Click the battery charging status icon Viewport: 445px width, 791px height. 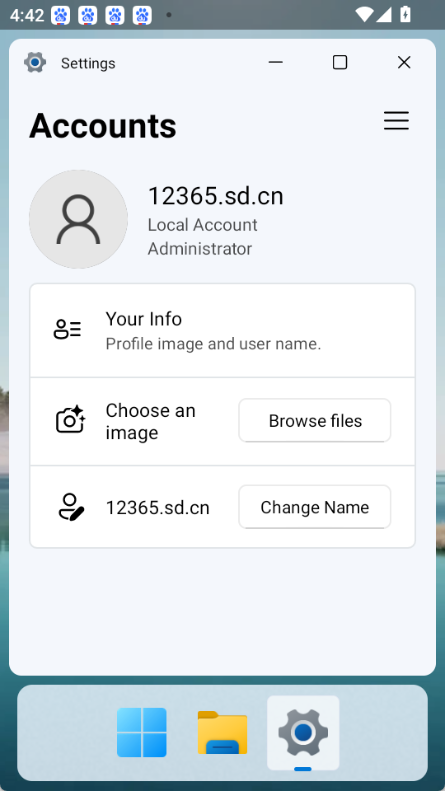coord(405,15)
